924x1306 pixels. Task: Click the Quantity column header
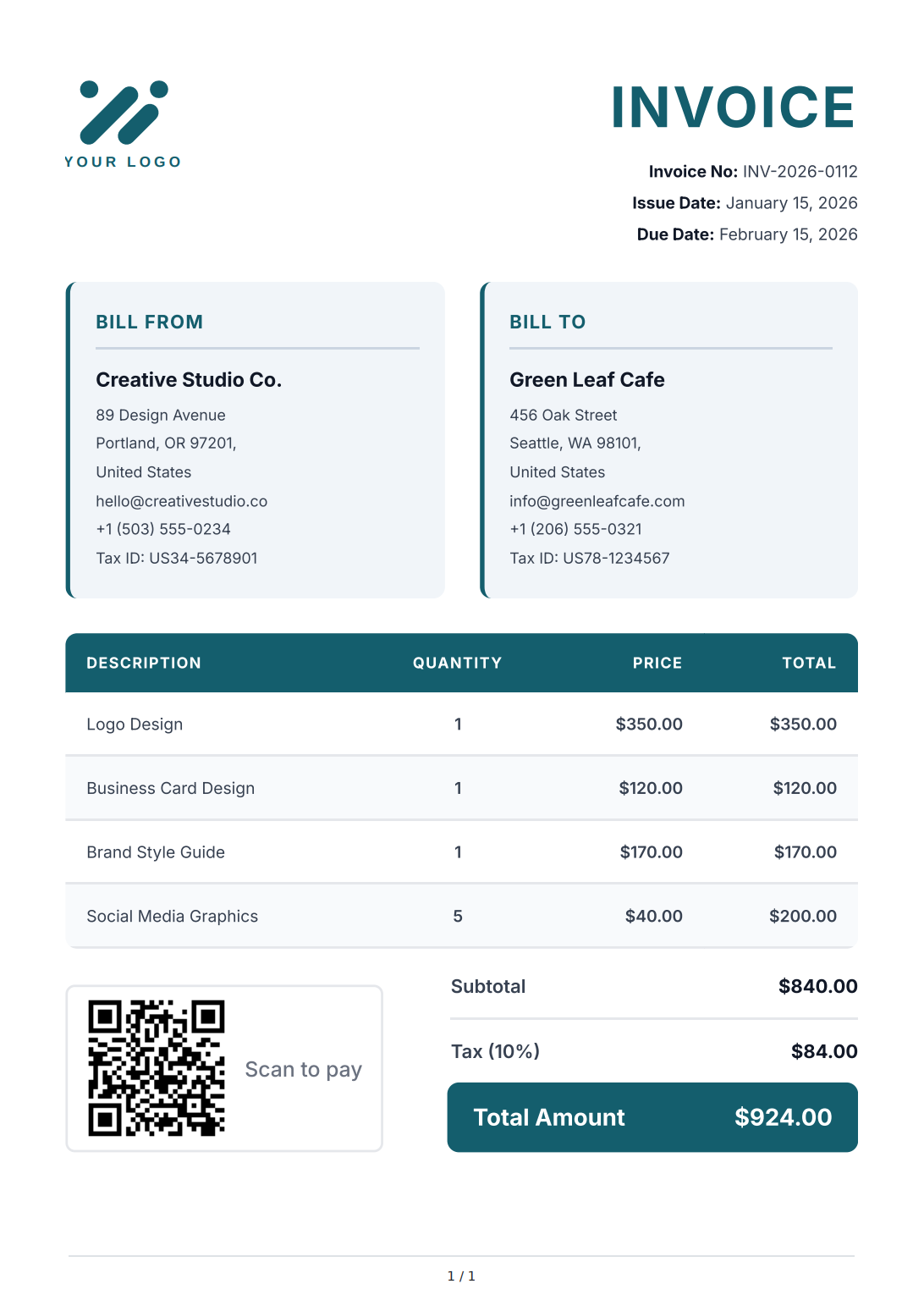[x=457, y=663]
